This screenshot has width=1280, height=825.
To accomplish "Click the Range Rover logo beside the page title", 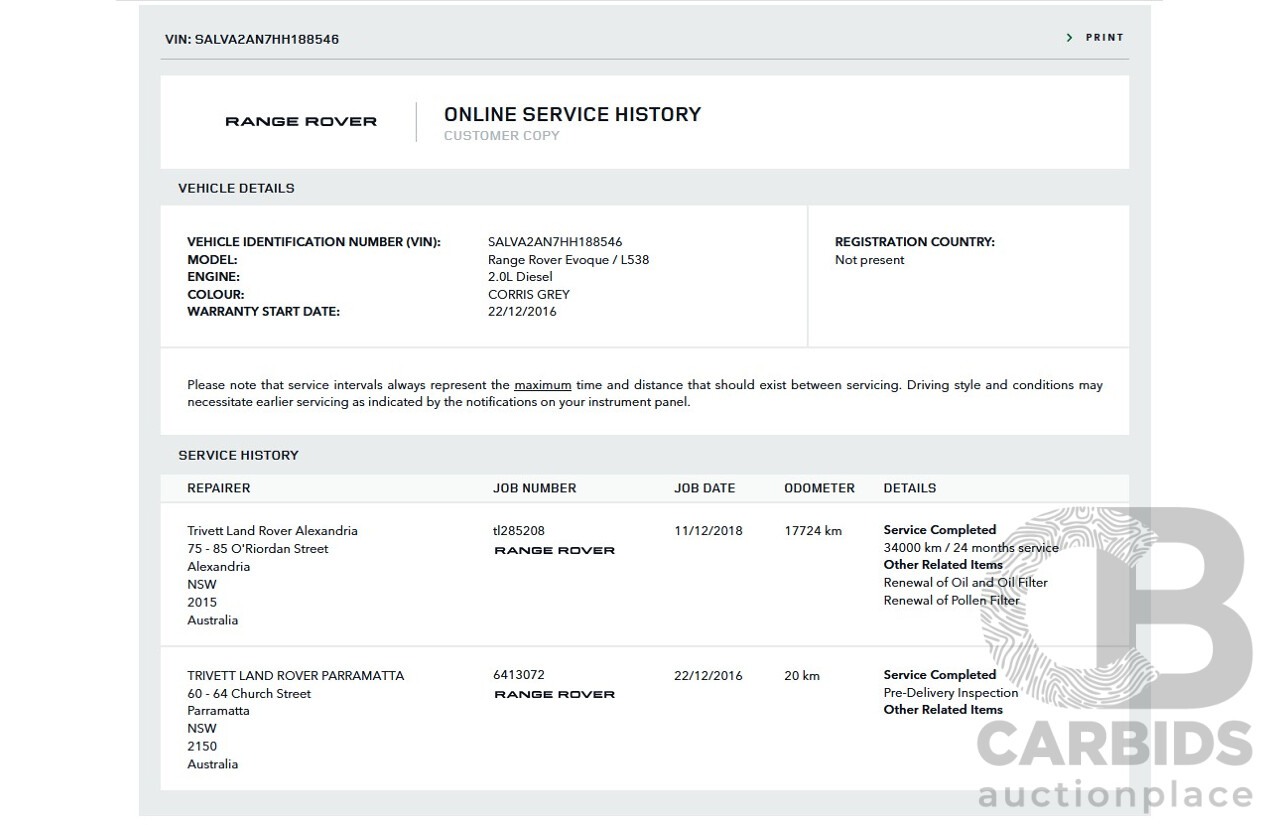I will pos(301,122).
